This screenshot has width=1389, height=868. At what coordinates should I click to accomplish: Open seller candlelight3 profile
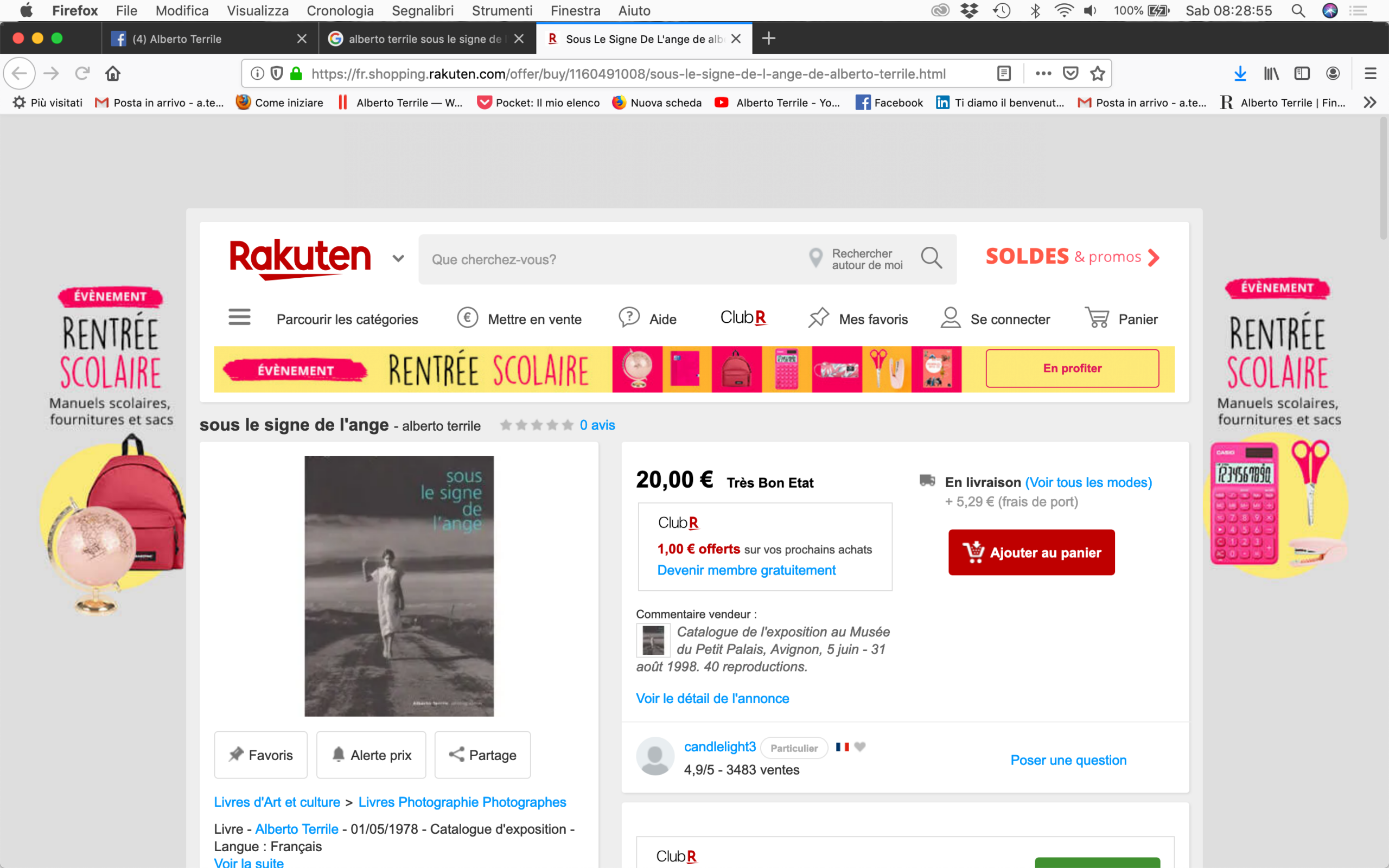coord(720,746)
